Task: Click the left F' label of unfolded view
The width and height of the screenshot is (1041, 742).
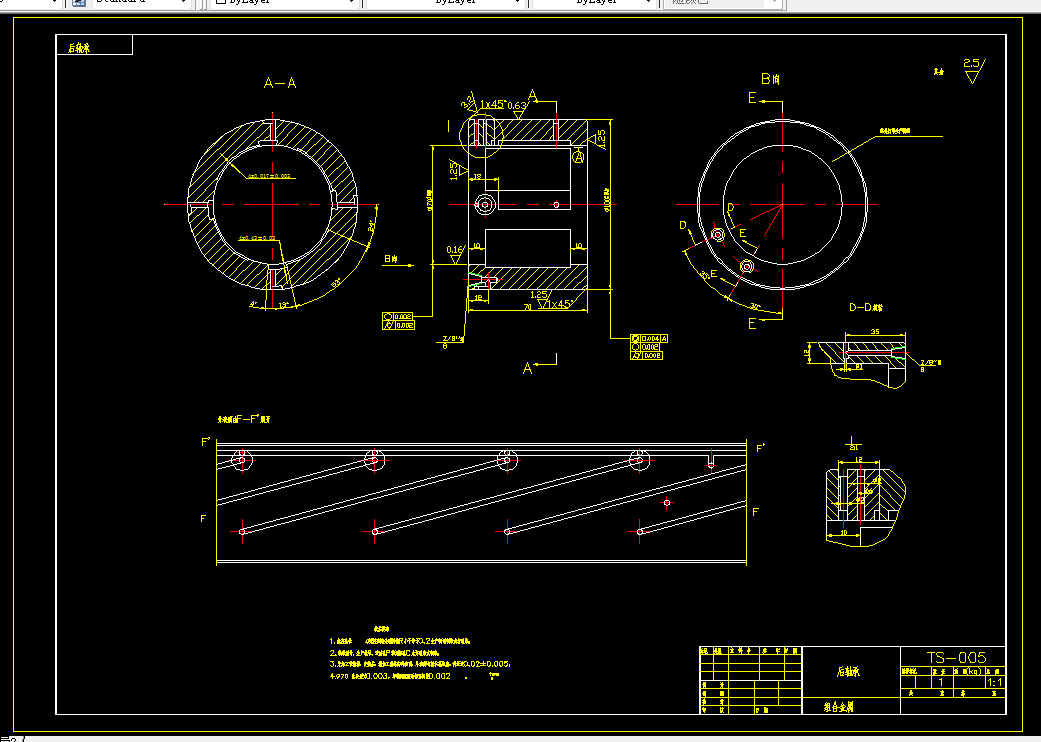Action: pos(206,442)
